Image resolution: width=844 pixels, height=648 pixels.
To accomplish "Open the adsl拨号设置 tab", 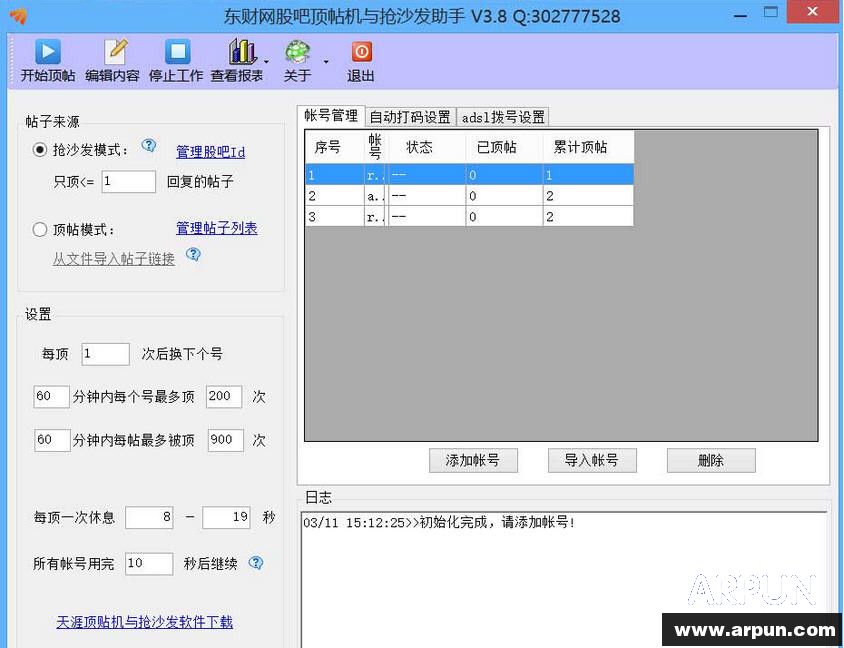I will [502, 115].
